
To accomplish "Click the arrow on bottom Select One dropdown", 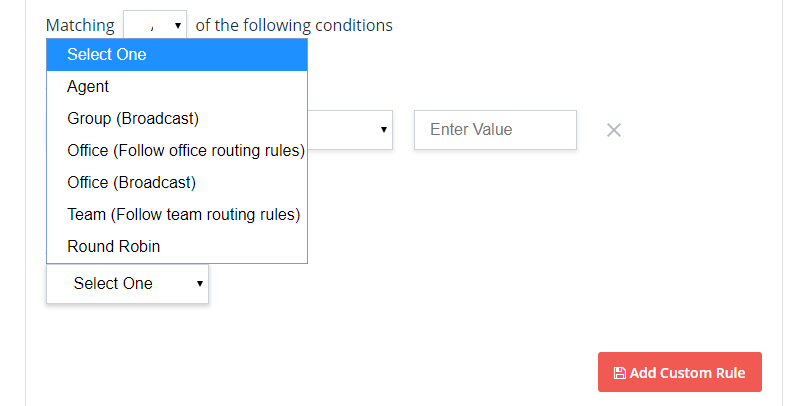I will coord(199,284).
